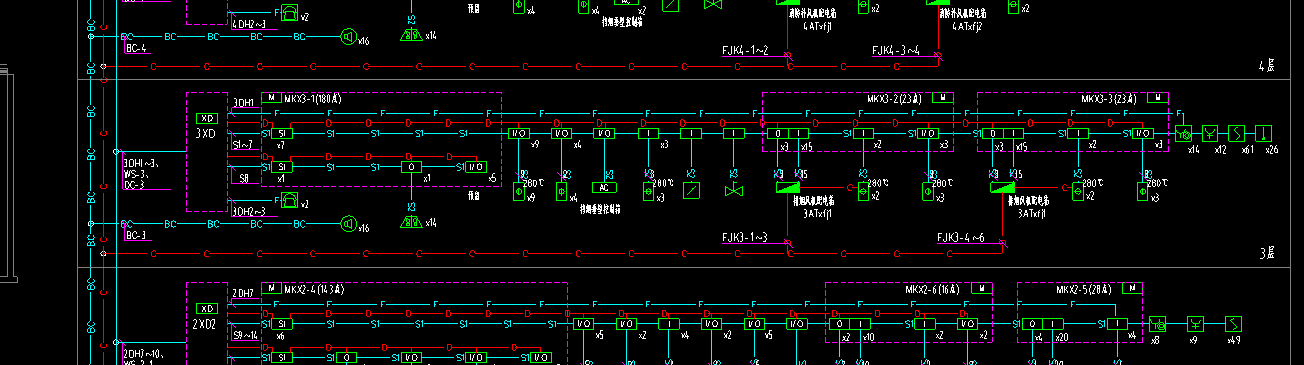Viewport: 1304px width, 365px height.
Task: Select the detector symbol labeled x26
Action: [x=1263, y=133]
